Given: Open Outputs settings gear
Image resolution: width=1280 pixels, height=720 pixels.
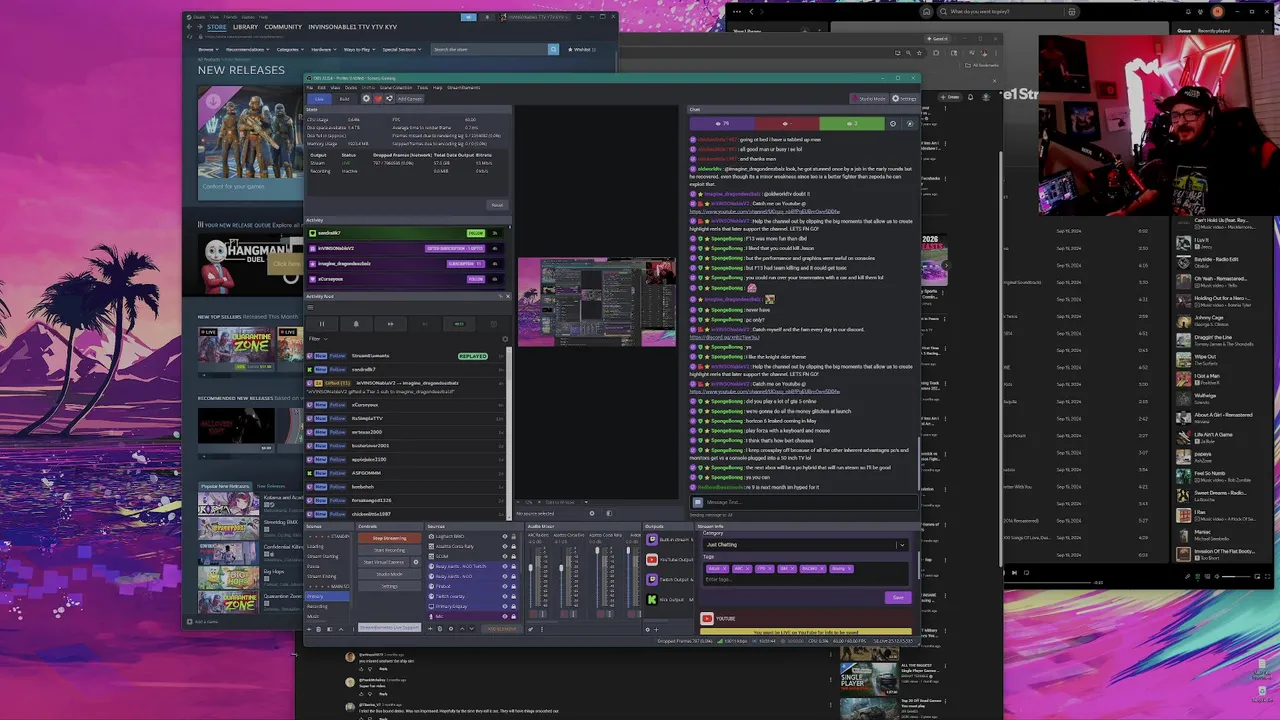Looking at the screenshot, I should (648, 629).
